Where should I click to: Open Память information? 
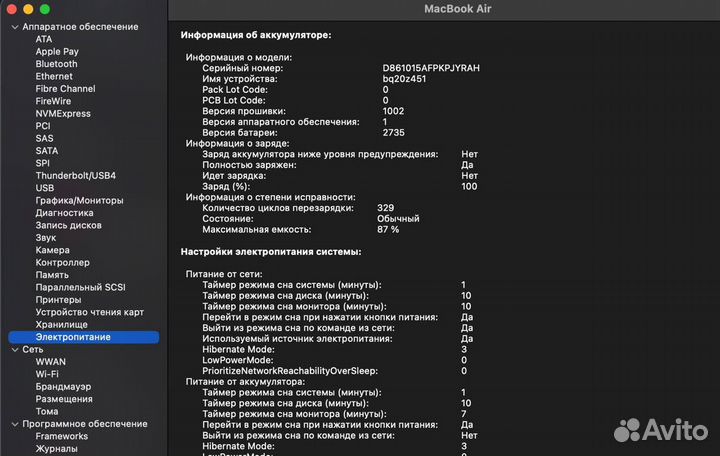[52, 275]
